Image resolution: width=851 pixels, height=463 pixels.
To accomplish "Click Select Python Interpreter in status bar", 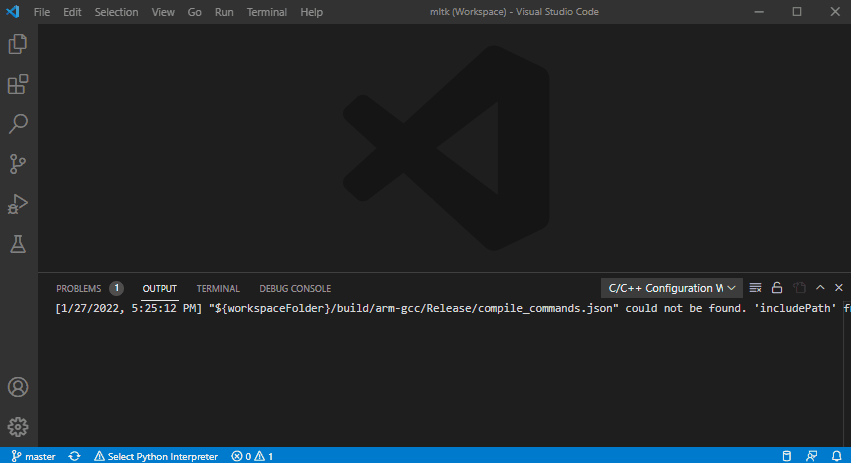I will point(156,456).
